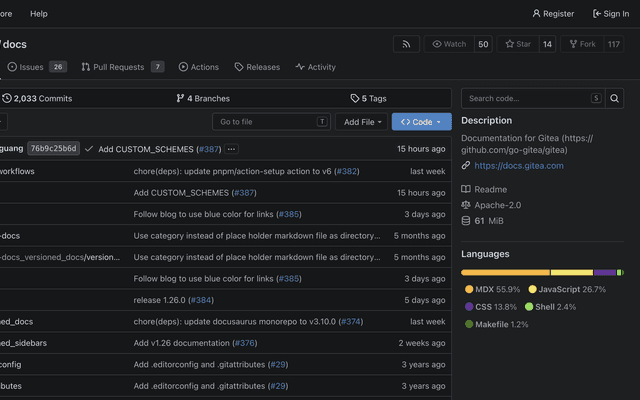The height and width of the screenshot is (400, 640).
Task: Click the search magnifier icon button
Action: pos(614,98)
